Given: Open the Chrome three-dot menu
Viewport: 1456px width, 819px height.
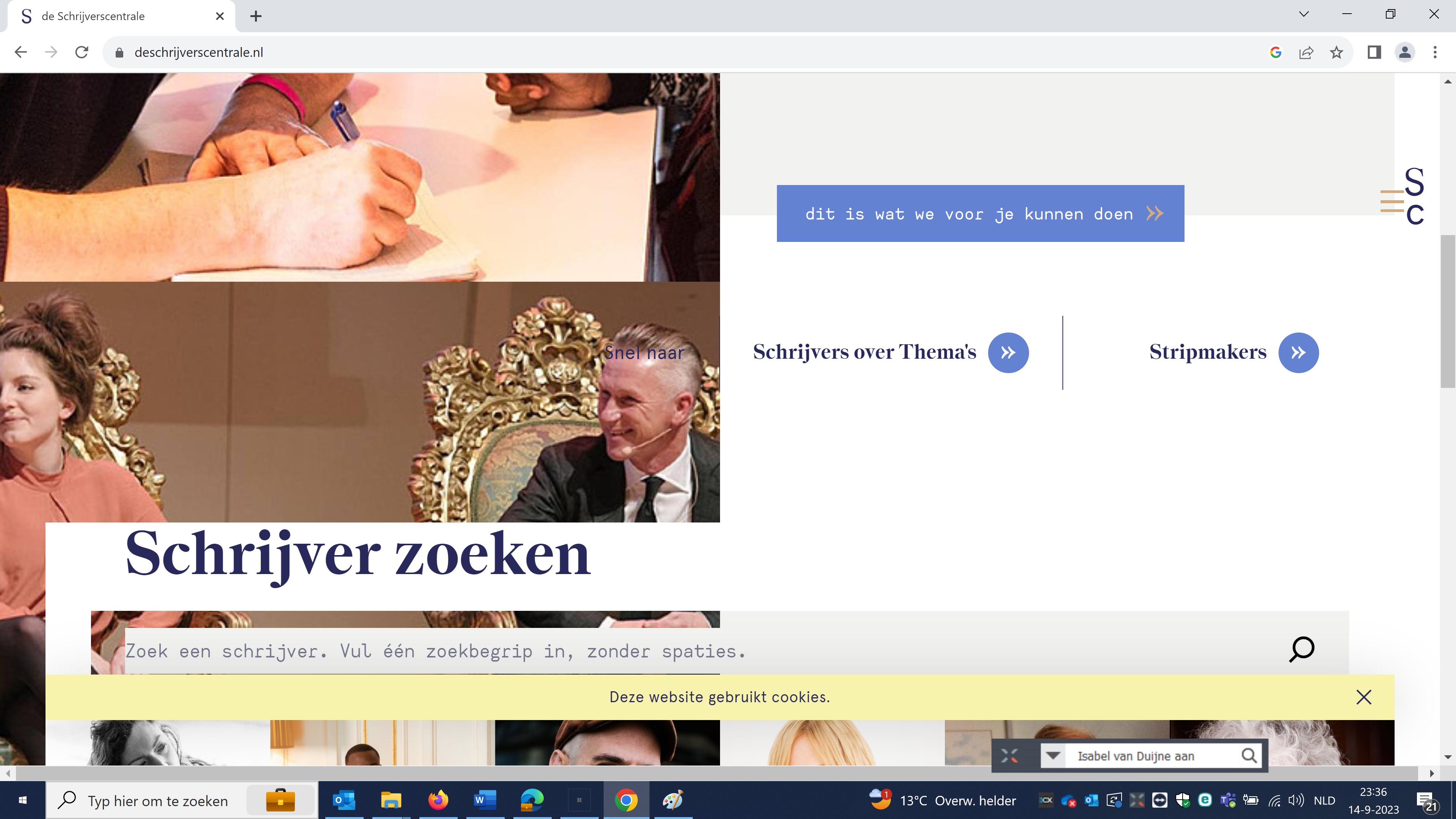Looking at the screenshot, I should pos(1435,53).
